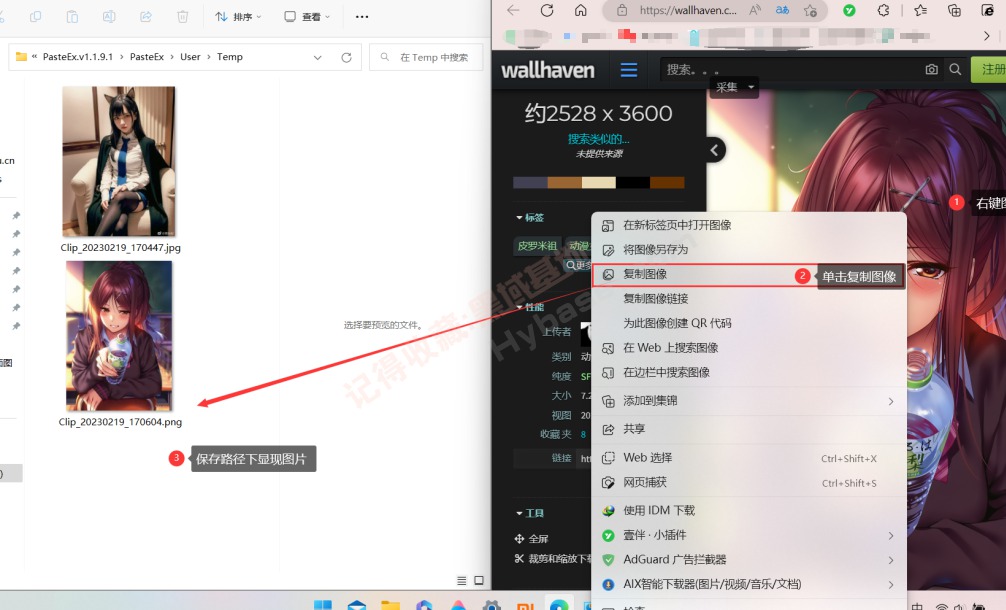
Task: Go to the browser home page
Action: [580, 10]
